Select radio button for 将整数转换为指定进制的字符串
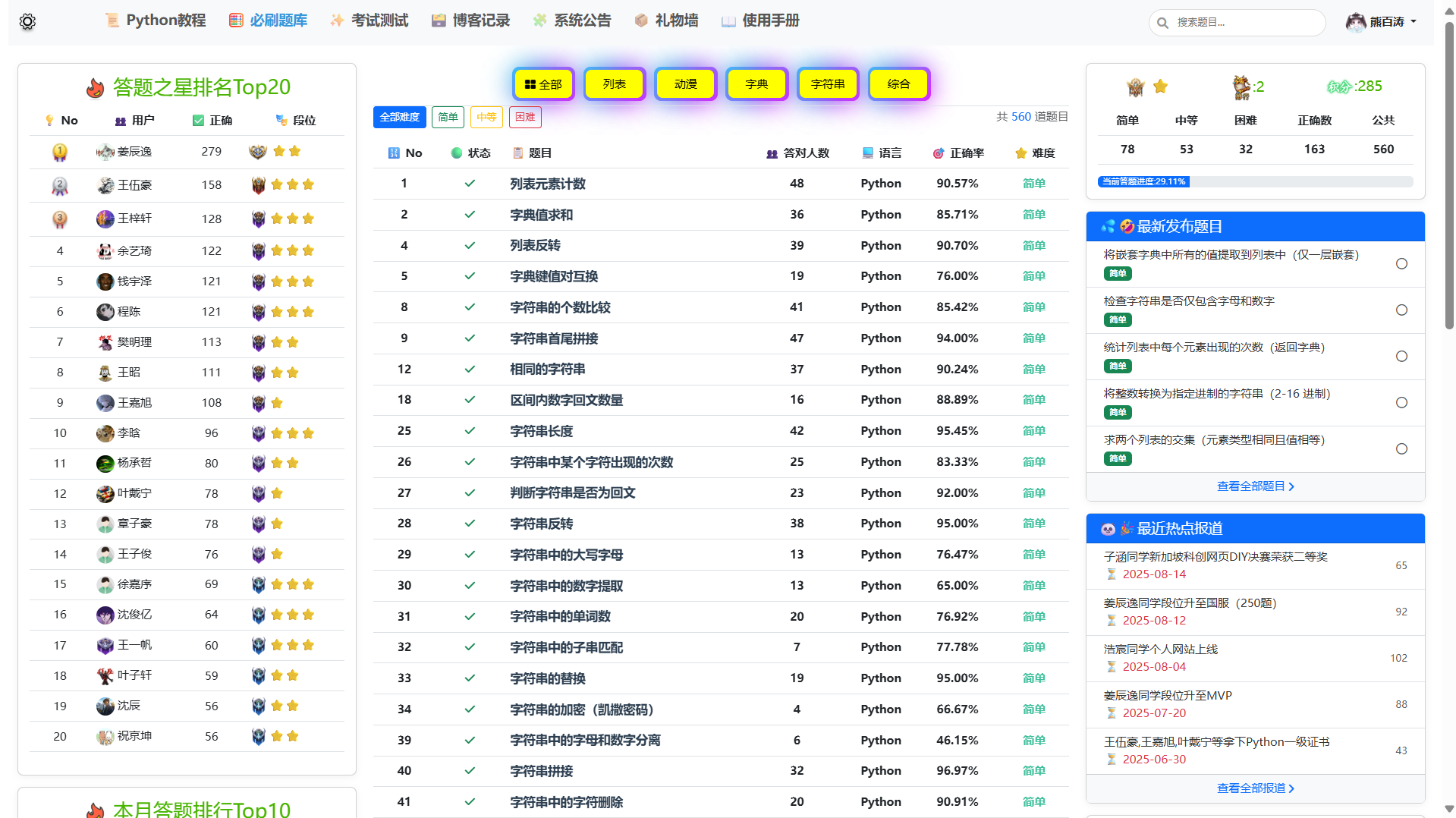This screenshot has height=818, width=1456. pos(1401,403)
